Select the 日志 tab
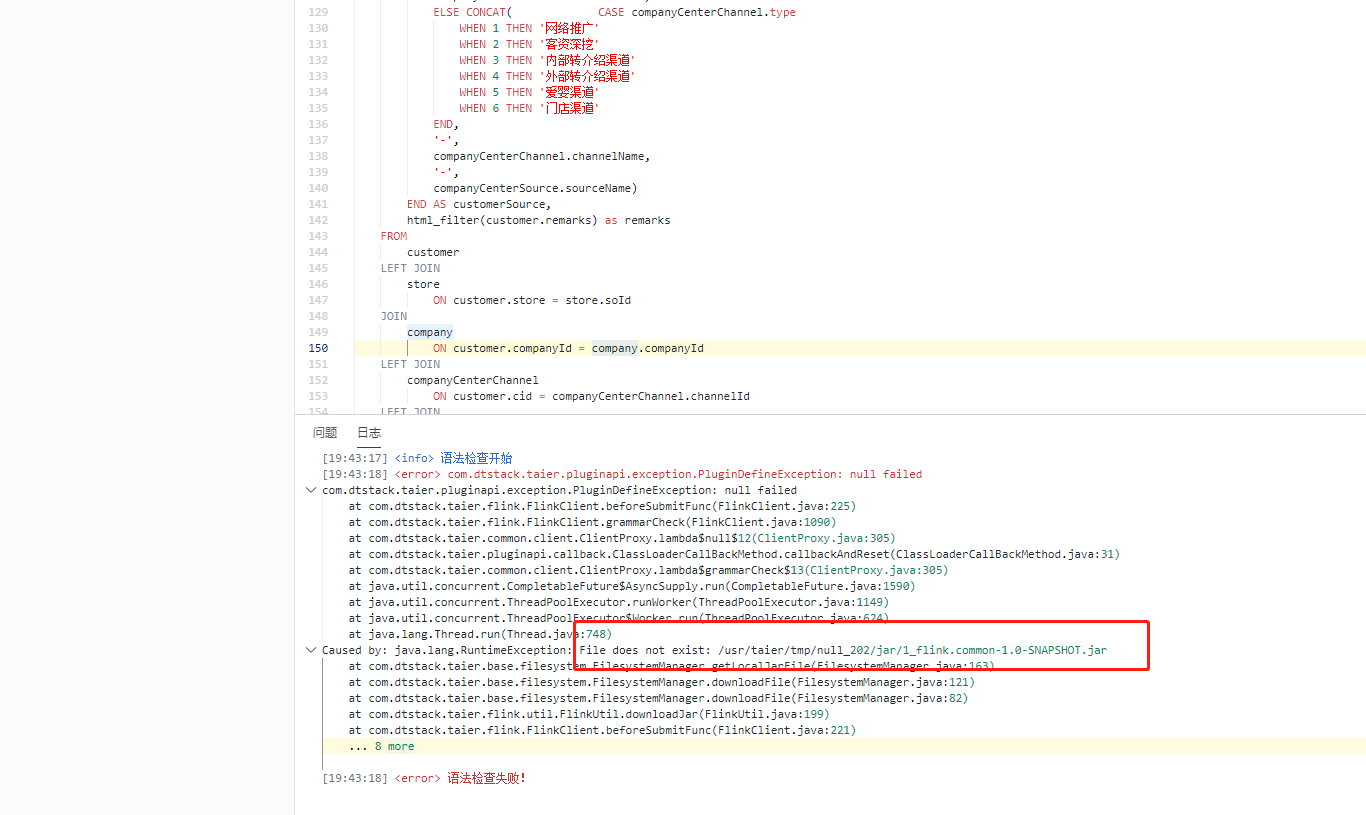1366x815 pixels. [368, 432]
